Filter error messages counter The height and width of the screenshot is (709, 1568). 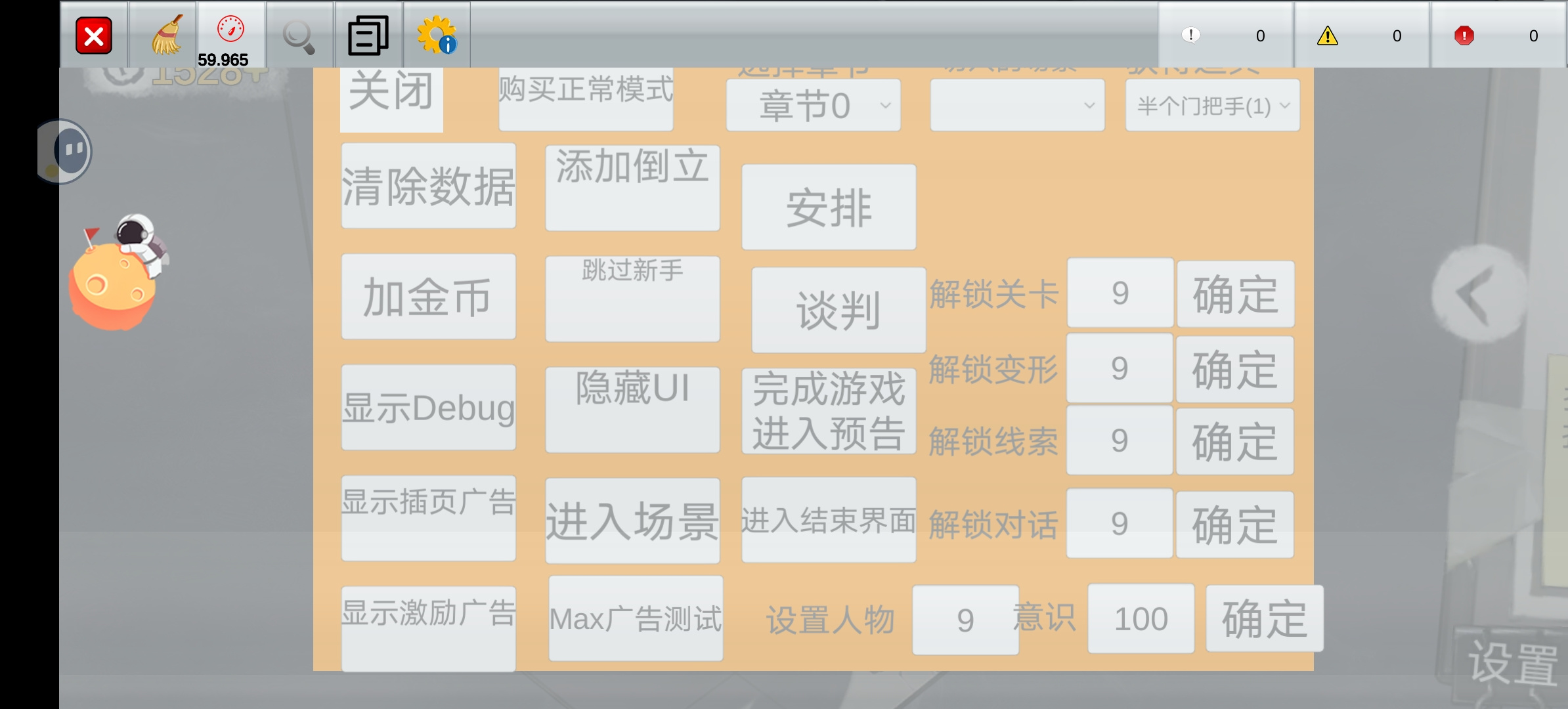pos(1498,35)
